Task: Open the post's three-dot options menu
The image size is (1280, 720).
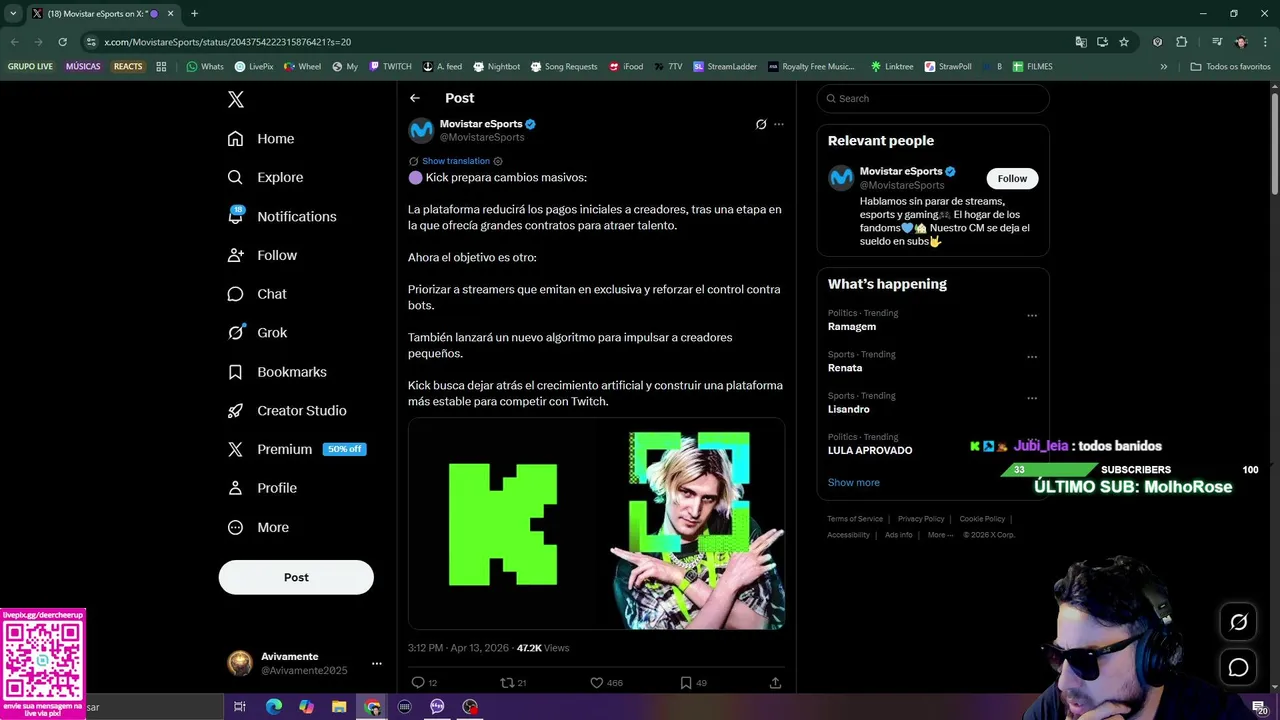Action: point(779,124)
